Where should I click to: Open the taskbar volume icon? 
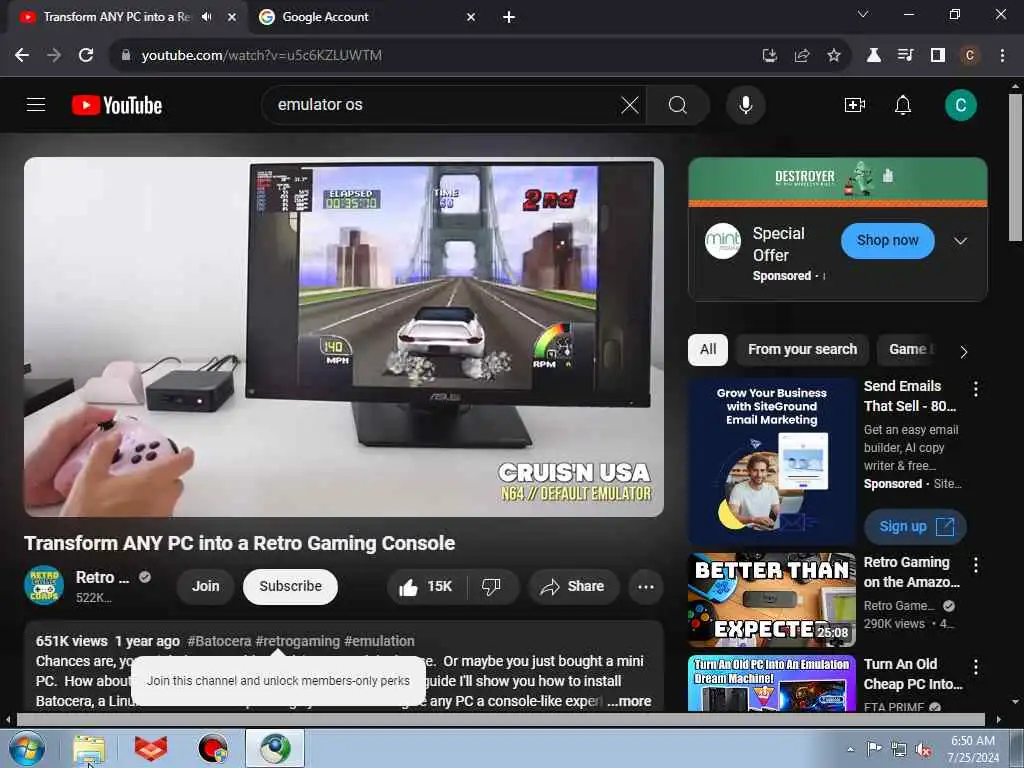[x=923, y=750]
